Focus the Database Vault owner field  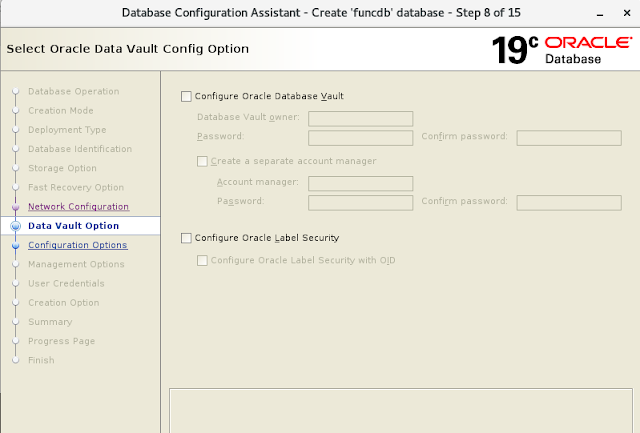click(x=360, y=119)
